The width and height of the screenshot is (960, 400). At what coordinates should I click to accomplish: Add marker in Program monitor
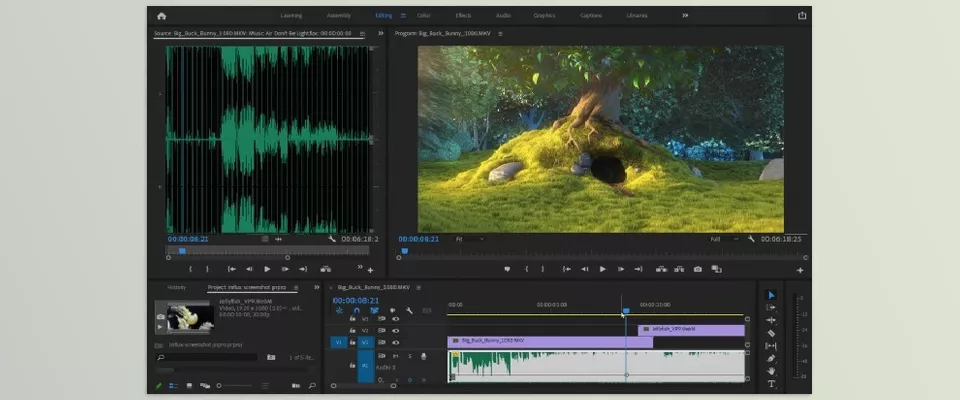click(x=507, y=269)
